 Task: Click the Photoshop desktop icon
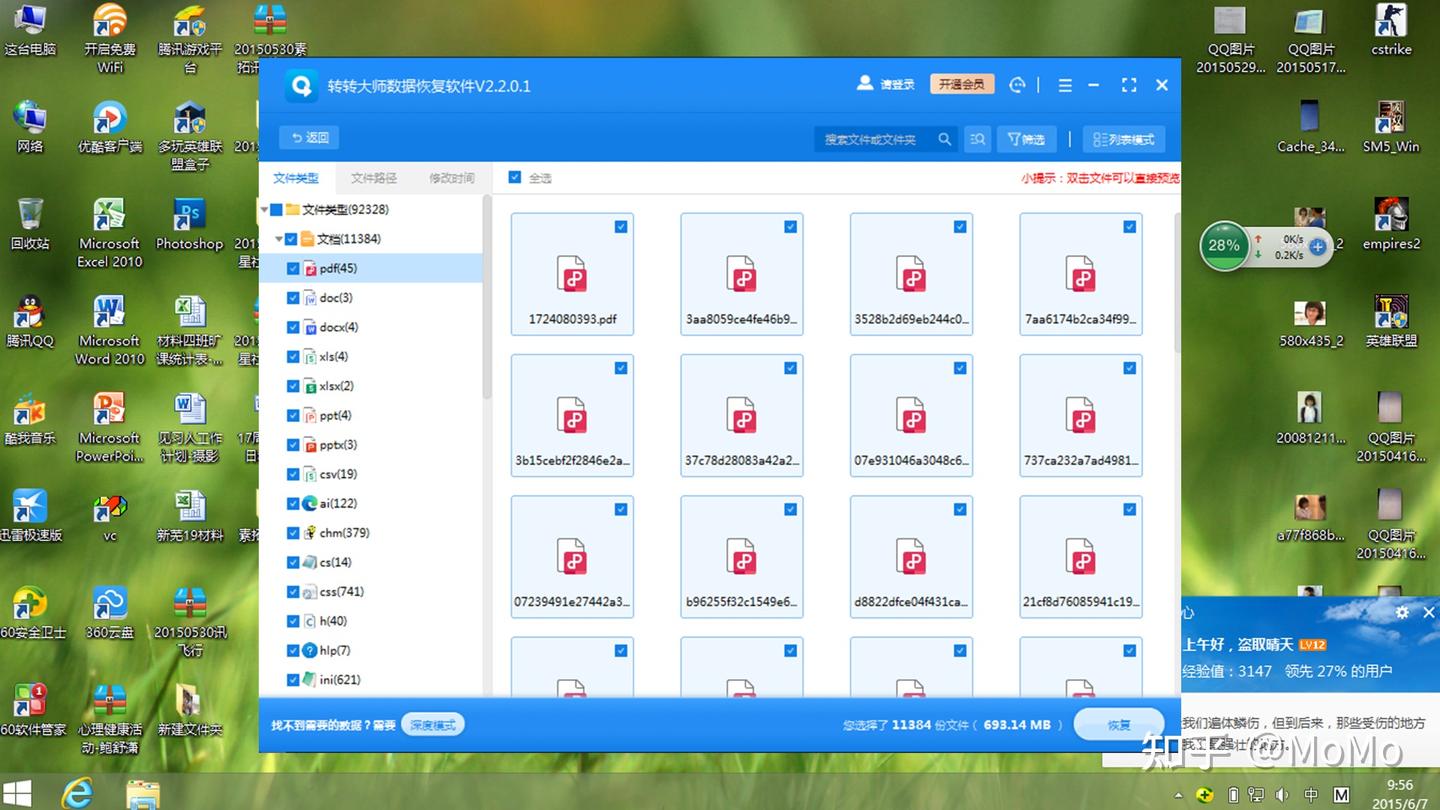tap(190, 224)
